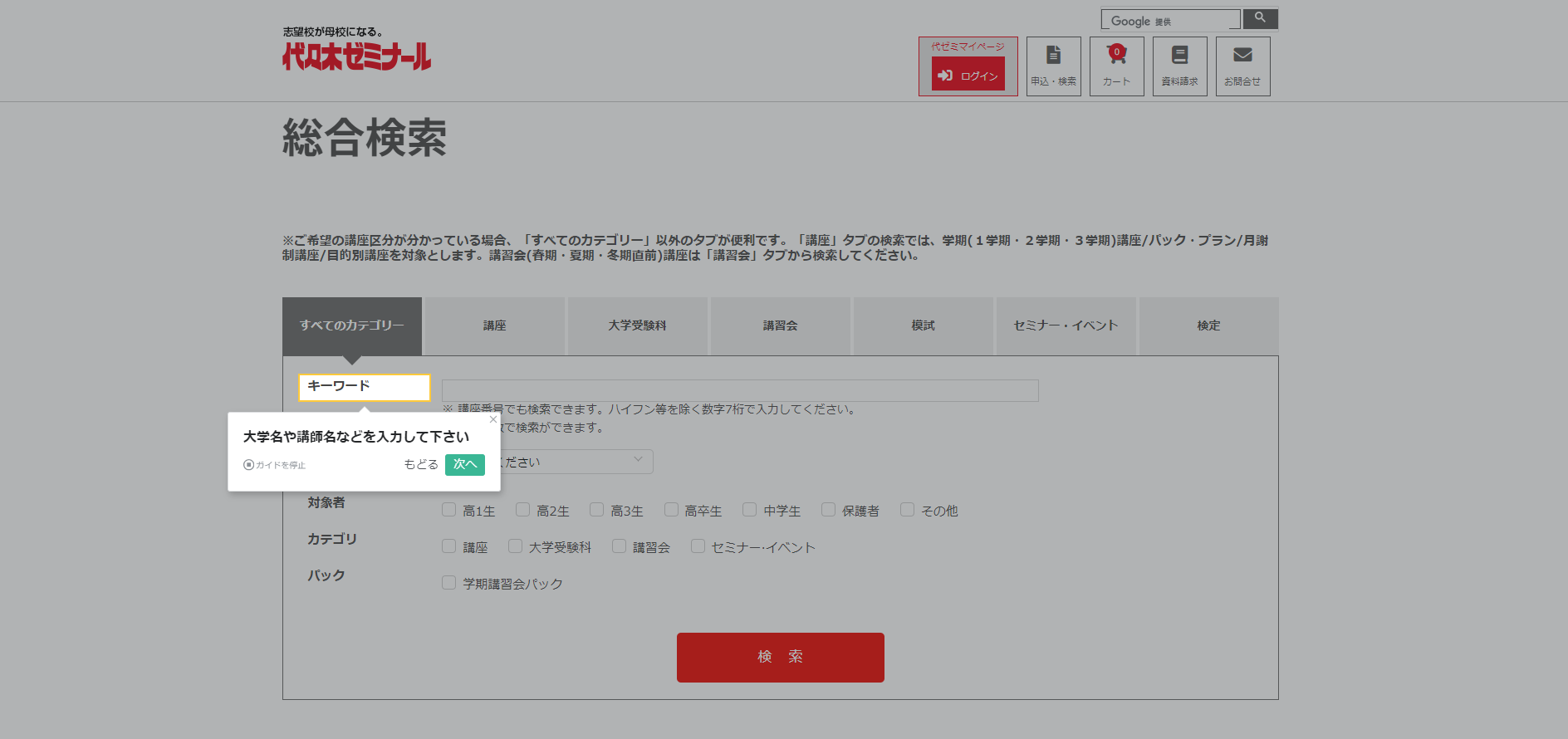
Task: Focus the keyword input field
Action: 740,390
